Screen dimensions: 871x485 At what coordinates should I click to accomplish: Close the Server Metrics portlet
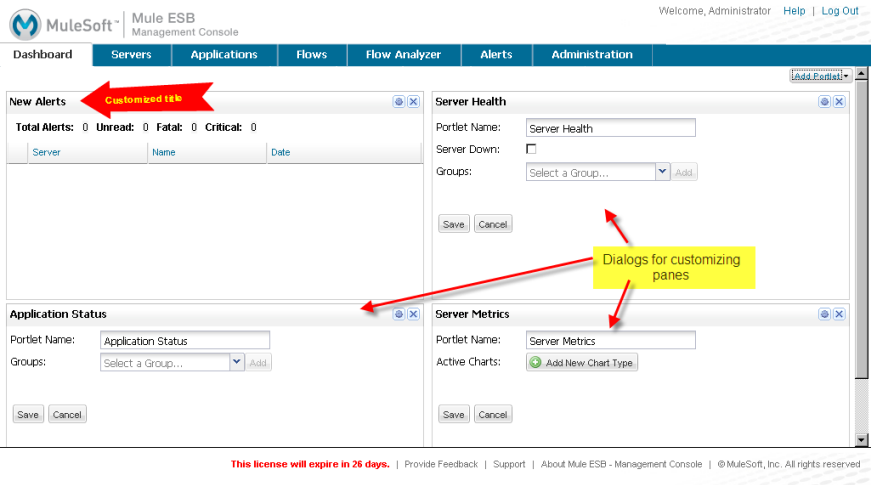pos(839,314)
